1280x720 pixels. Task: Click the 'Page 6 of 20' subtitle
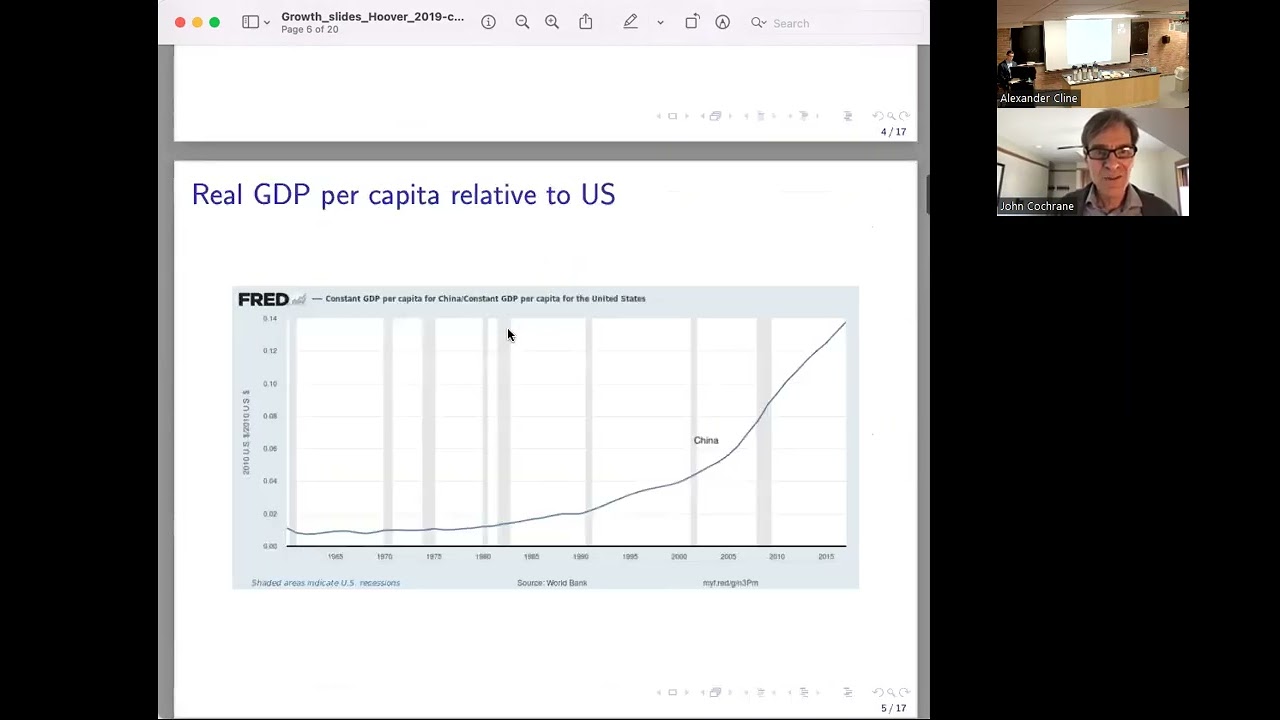point(310,30)
